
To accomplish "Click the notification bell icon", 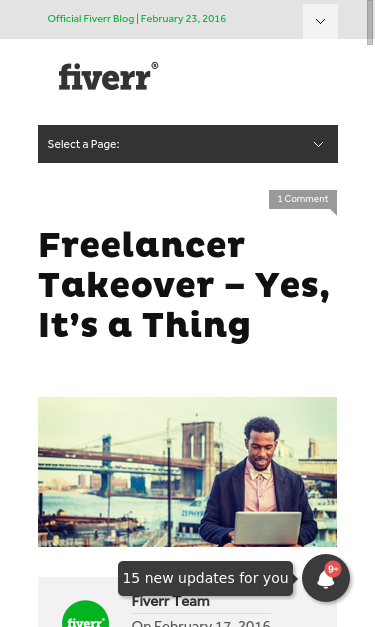I will (x=326, y=578).
